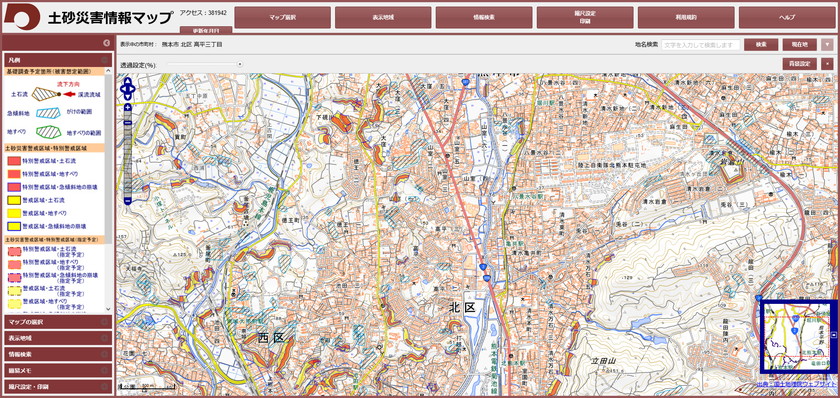
Task: Open the ヘルプ top menu
Action: click(787, 18)
